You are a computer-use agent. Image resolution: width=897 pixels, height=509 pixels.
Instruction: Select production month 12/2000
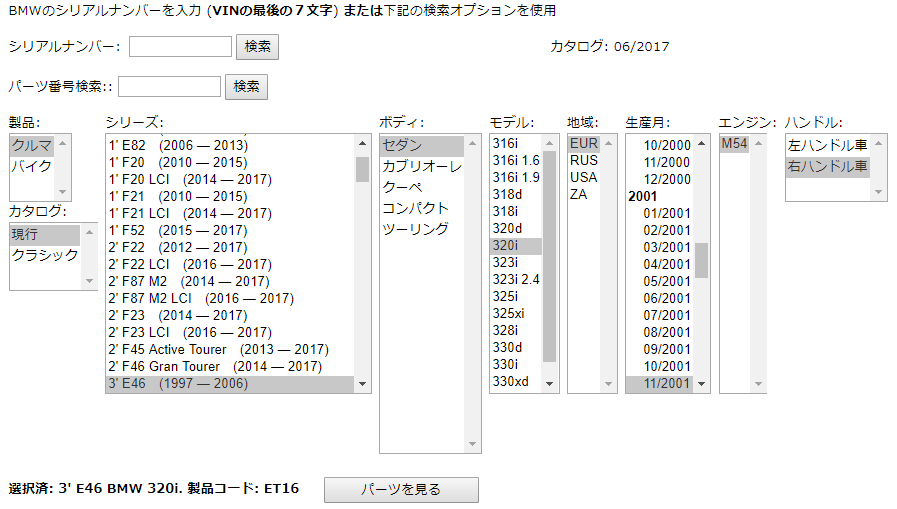coord(660,180)
